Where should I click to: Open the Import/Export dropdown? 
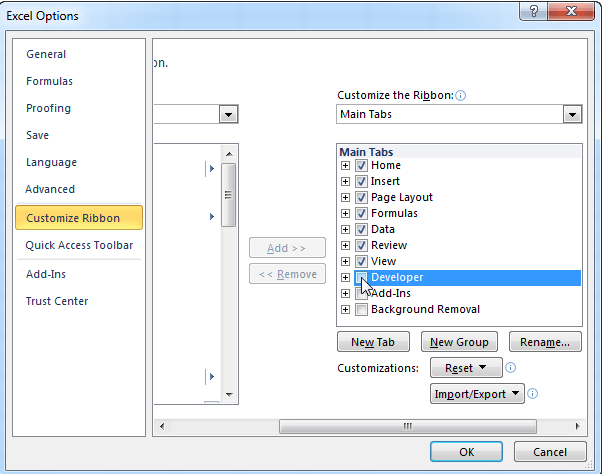pyautogui.click(x=477, y=394)
